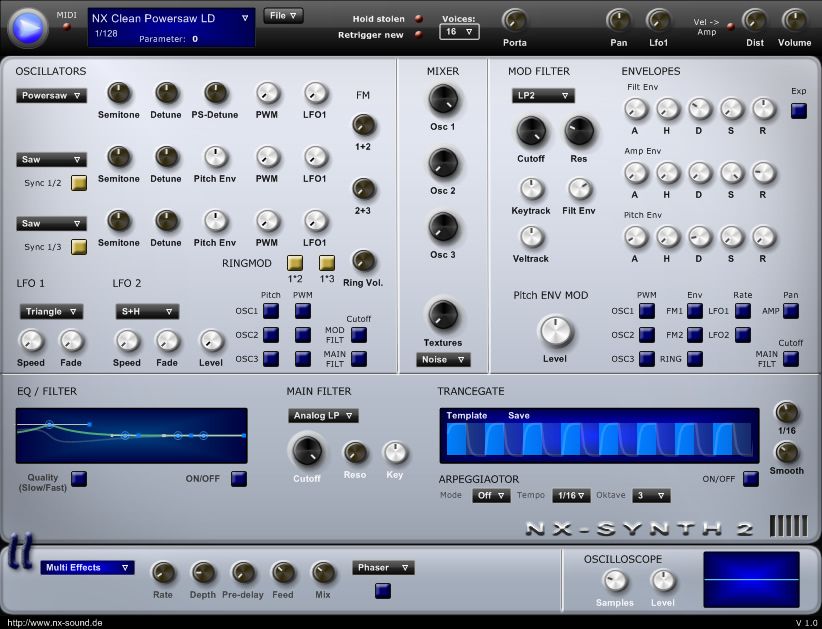Click the mixer Osc 2 knob
This screenshot has height=629, width=822.
443,163
